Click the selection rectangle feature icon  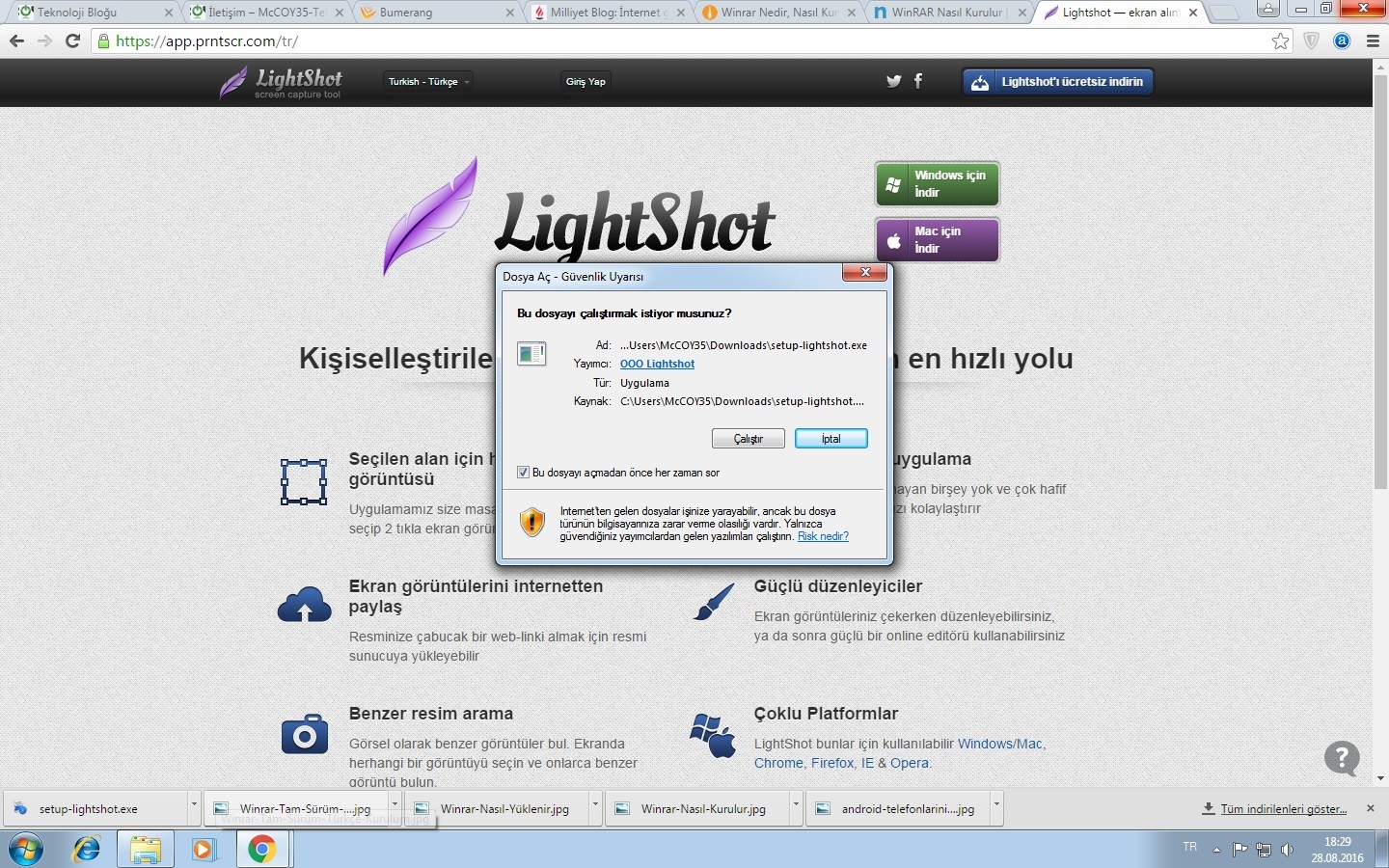tap(304, 482)
